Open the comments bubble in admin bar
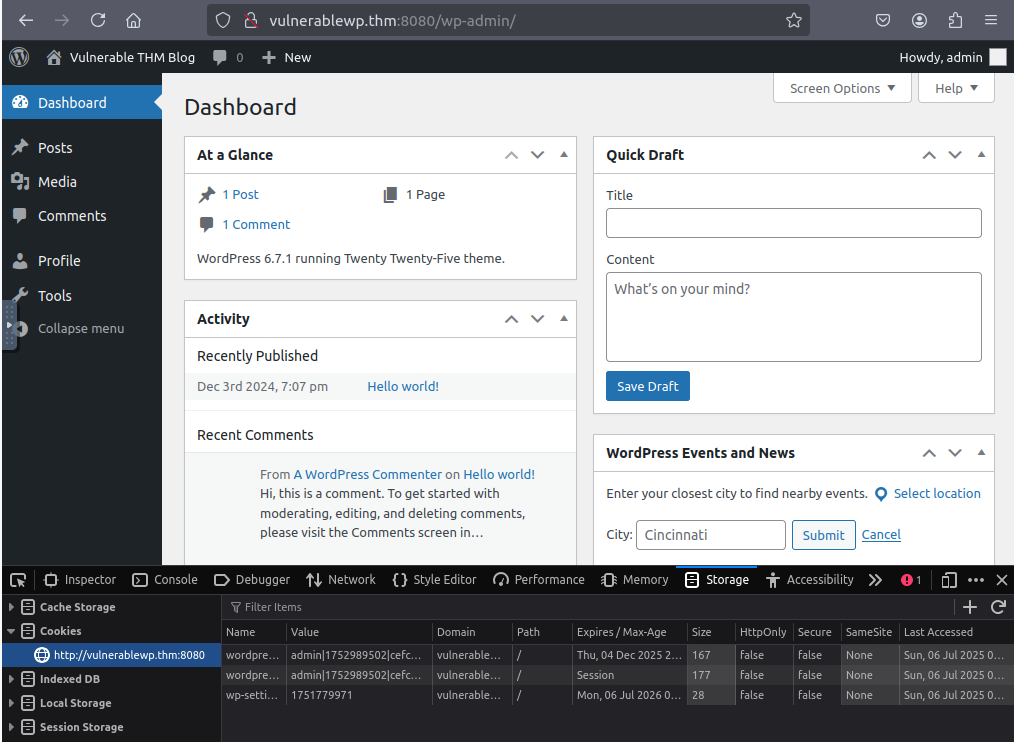Image resolution: width=1014 pixels, height=742 pixels. (228, 58)
